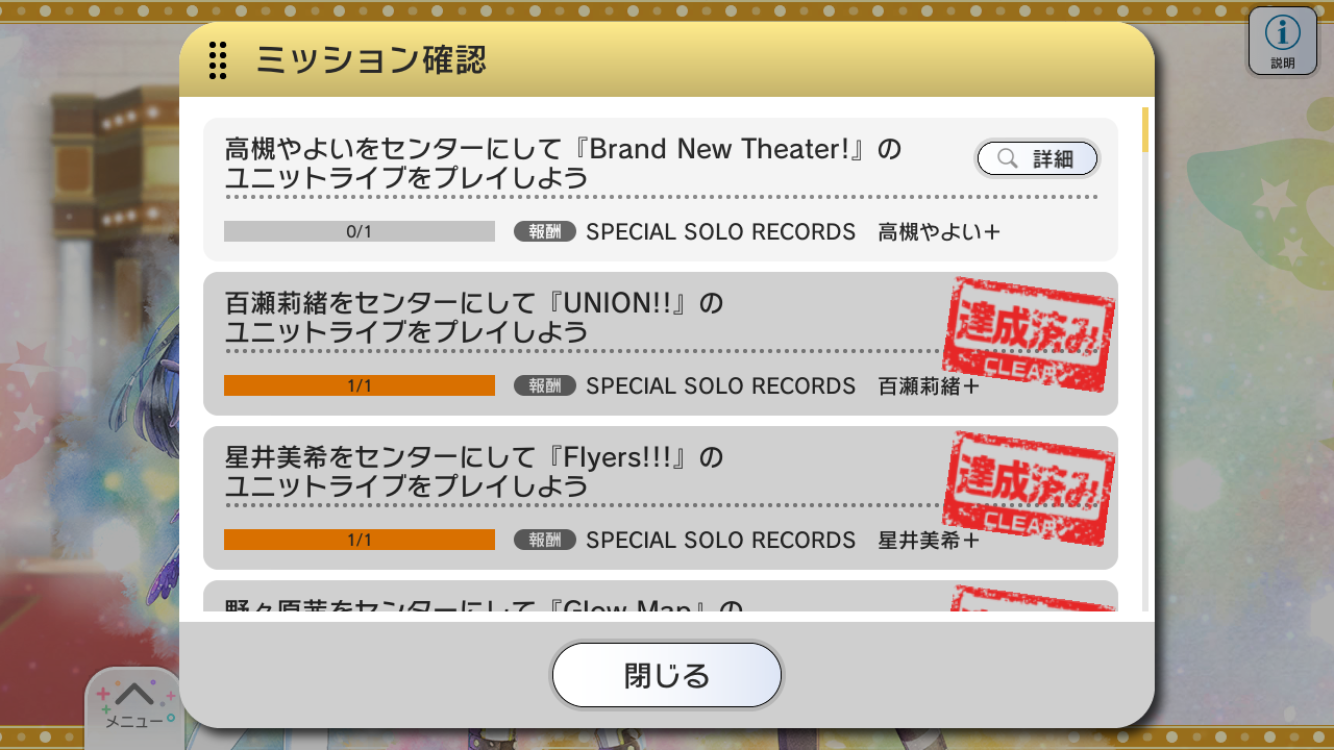The width and height of the screenshot is (1334, 750).
Task: Select the 星井美希 Flyers!!! mission entry
Action: pyautogui.click(x=660, y=497)
